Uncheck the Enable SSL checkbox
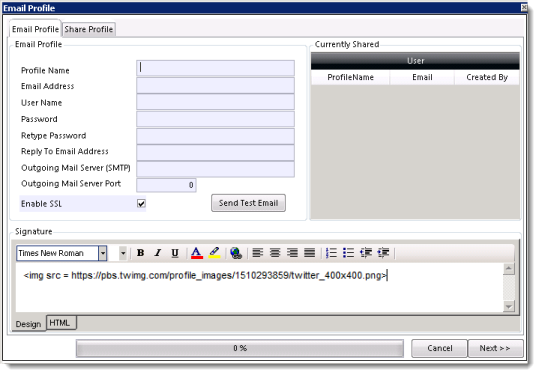The height and width of the screenshot is (375, 539). point(141,204)
